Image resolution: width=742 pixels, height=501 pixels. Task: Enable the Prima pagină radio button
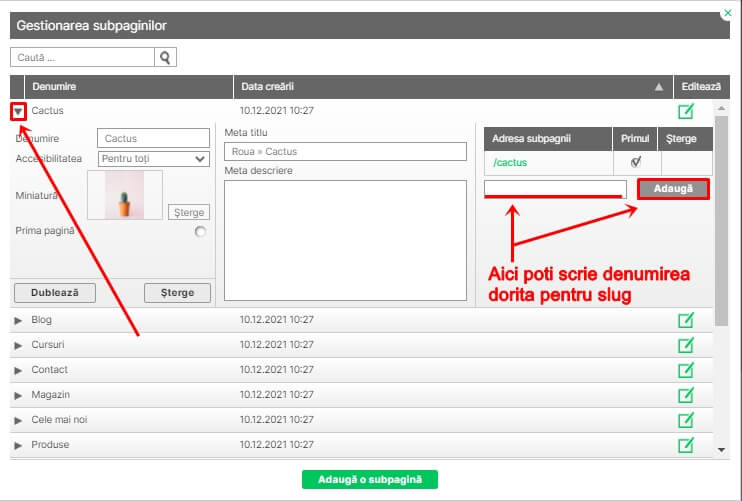click(201, 231)
